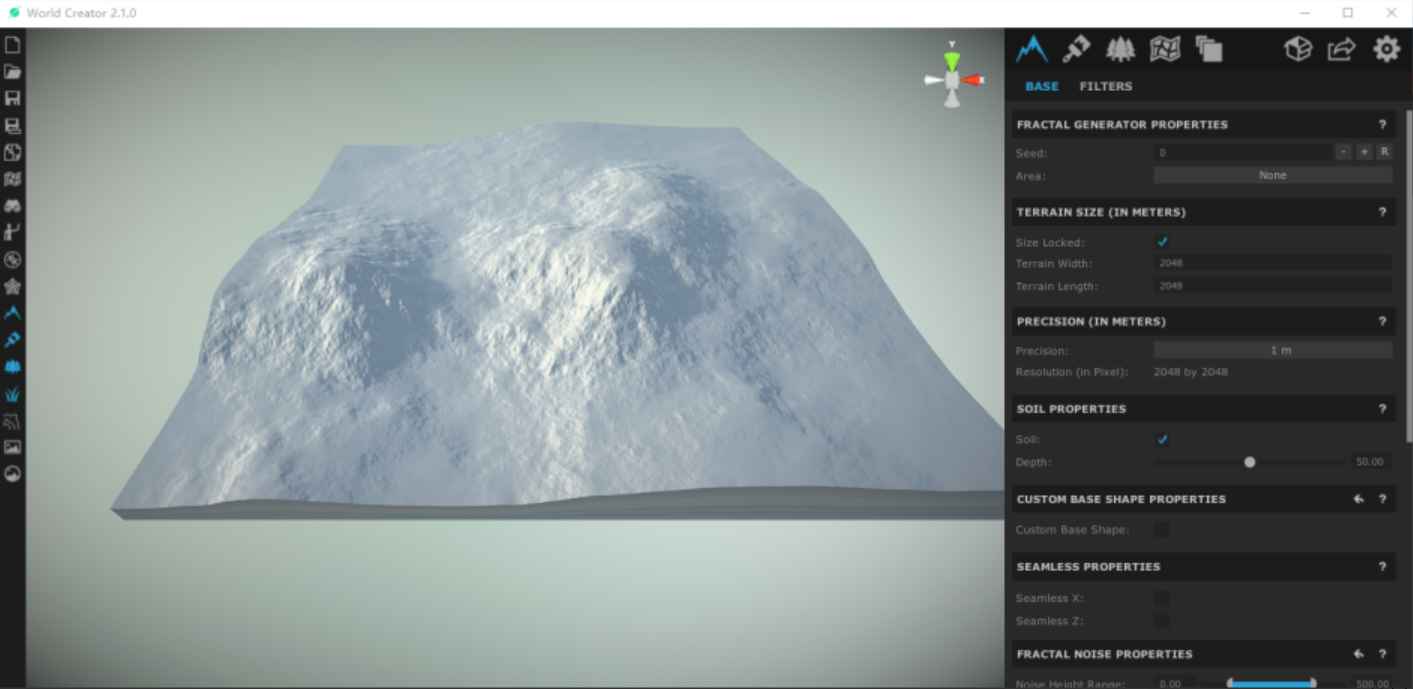Click the R button to randomize Seed

point(1384,151)
